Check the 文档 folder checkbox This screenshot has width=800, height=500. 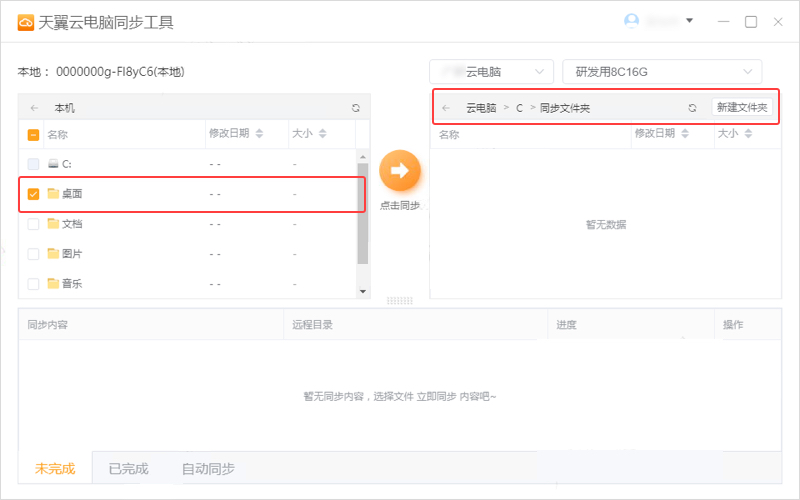point(33,224)
